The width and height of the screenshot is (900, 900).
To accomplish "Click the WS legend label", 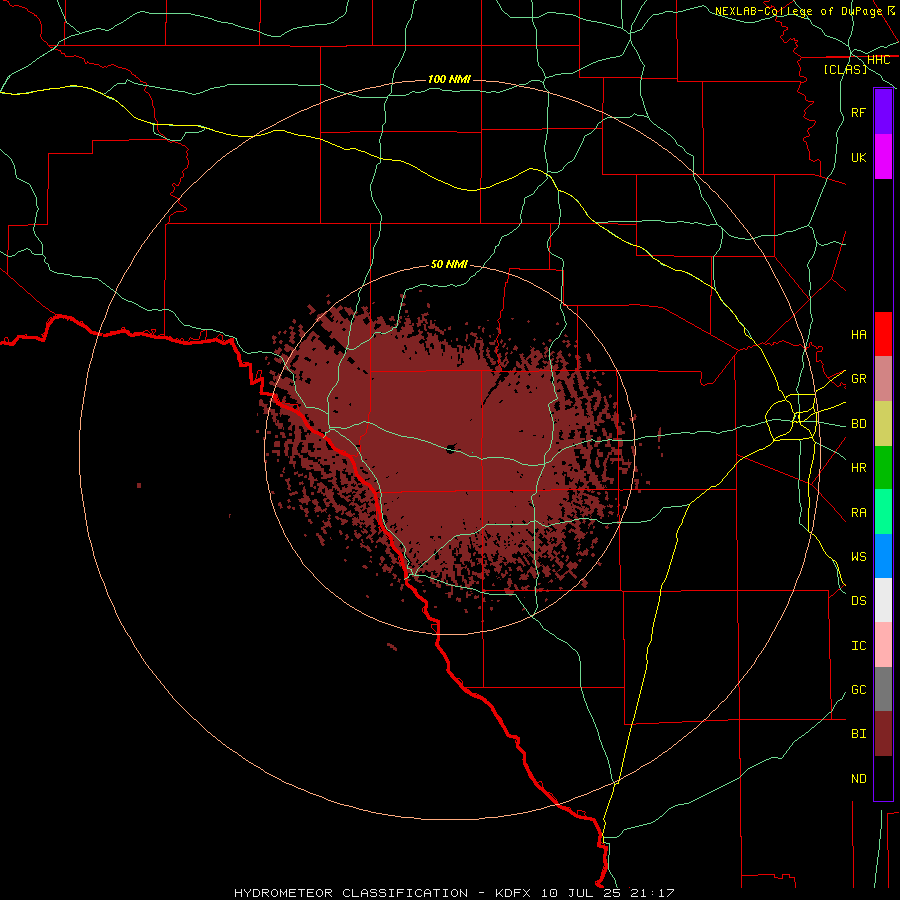I will pos(859,557).
